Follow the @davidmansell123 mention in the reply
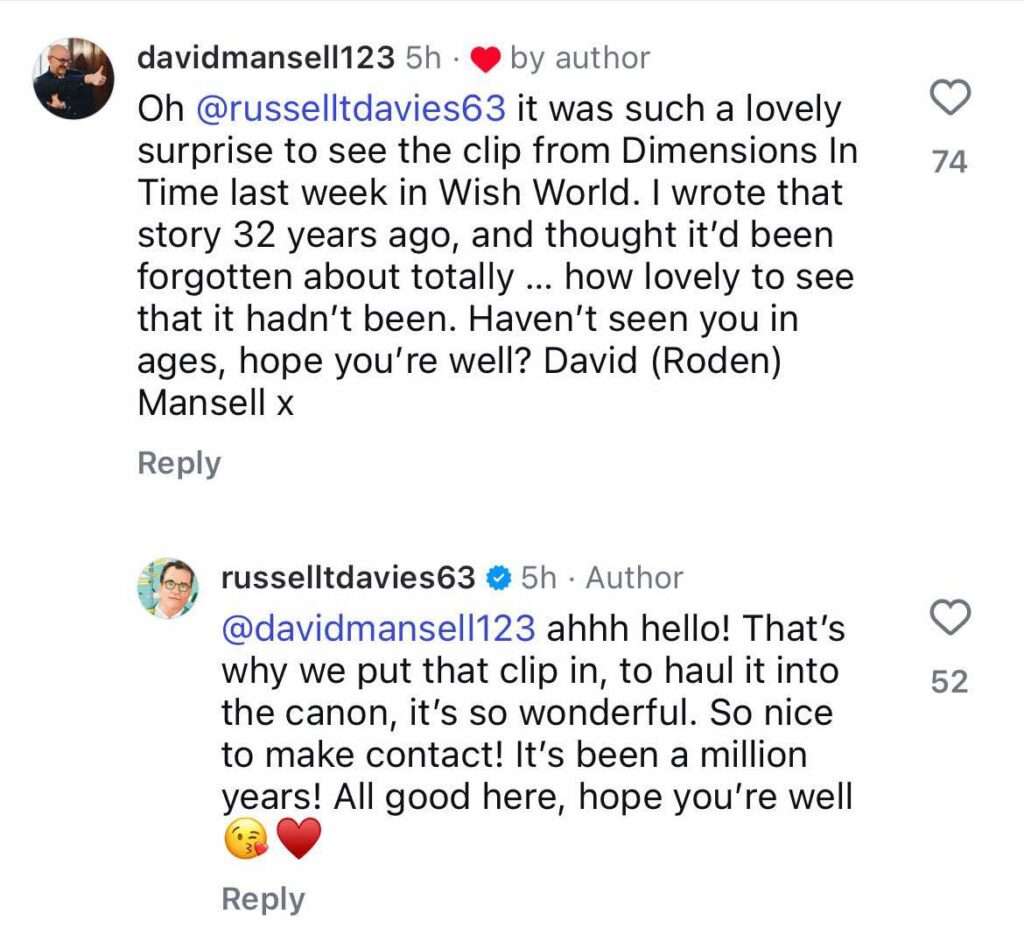Screen dimensions: 1024x949 click(379, 628)
